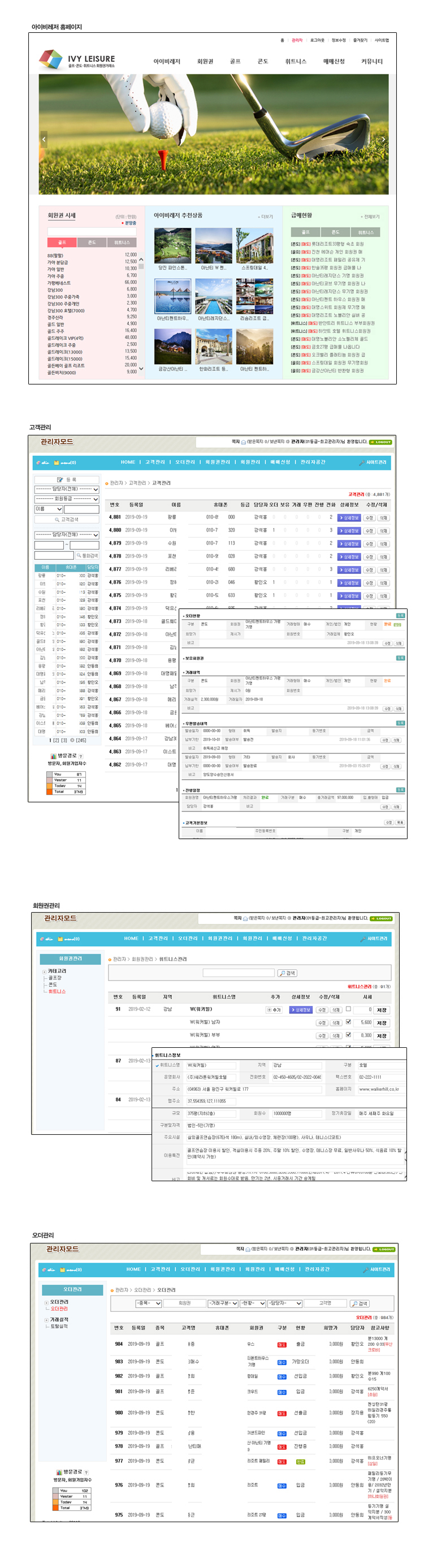The image size is (424, 1568).
Task: Click LOGOUT button in 고객관리 admin header
Action: (382, 442)
